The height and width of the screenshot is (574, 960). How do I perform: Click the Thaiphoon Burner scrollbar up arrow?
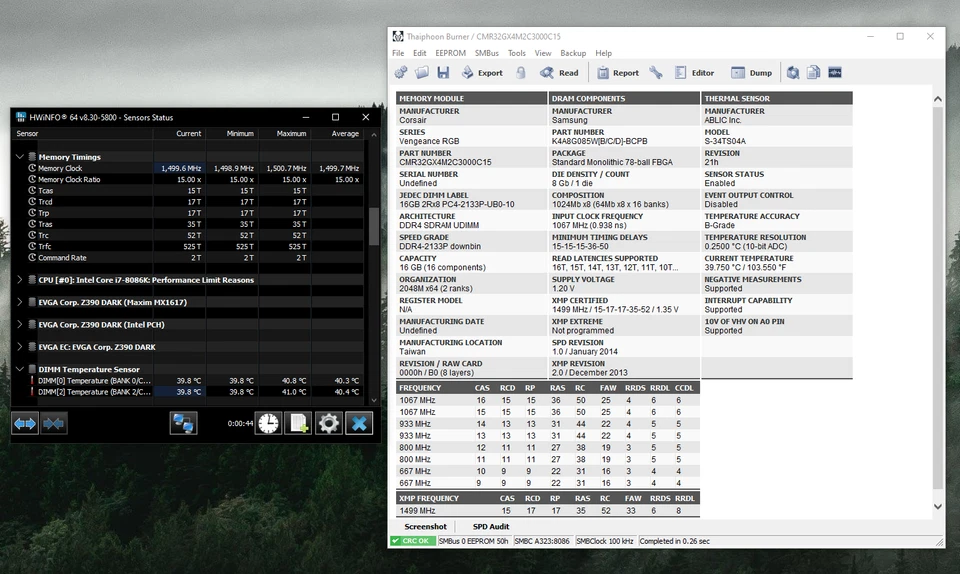pyautogui.click(x=937, y=99)
